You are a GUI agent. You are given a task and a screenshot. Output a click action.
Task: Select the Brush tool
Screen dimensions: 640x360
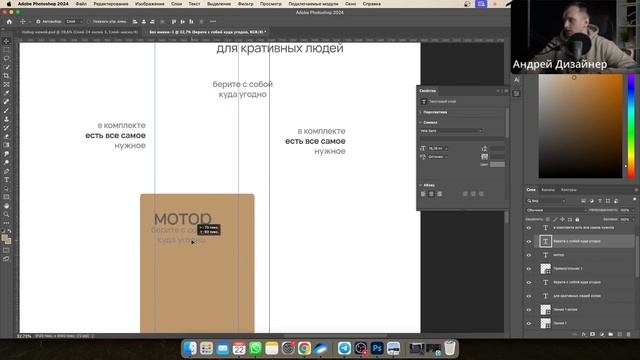(x=7, y=110)
